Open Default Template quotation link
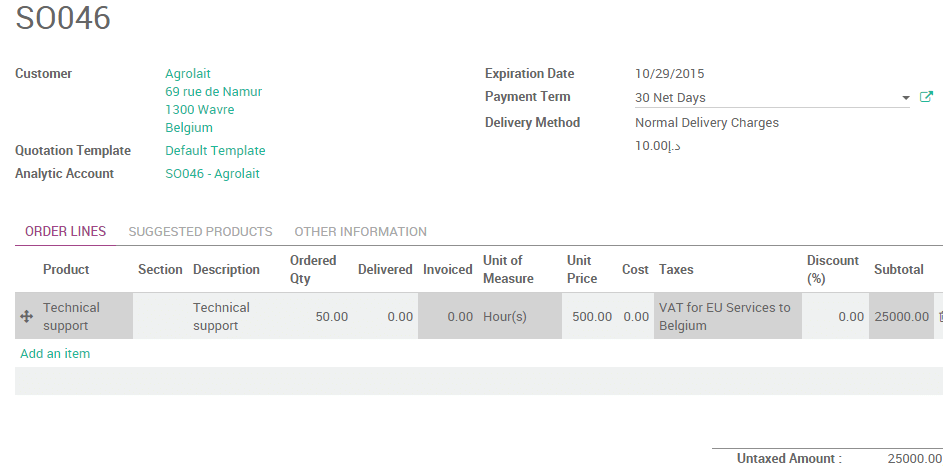This screenshot has width=943, height=469. (215, 151)
